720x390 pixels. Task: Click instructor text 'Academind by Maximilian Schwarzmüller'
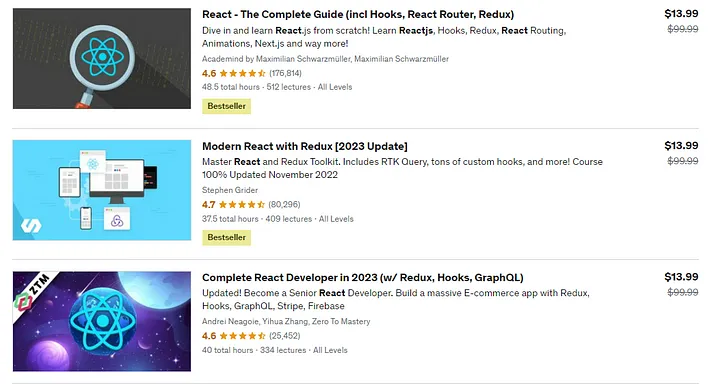[276, 59]
